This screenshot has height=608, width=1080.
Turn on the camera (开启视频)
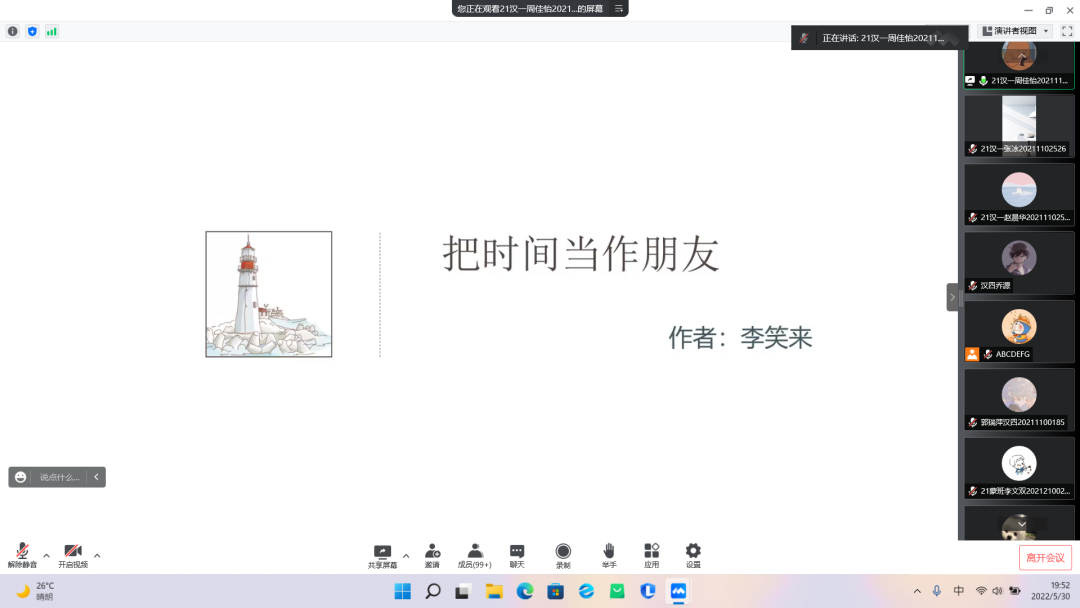pos(73,552)
